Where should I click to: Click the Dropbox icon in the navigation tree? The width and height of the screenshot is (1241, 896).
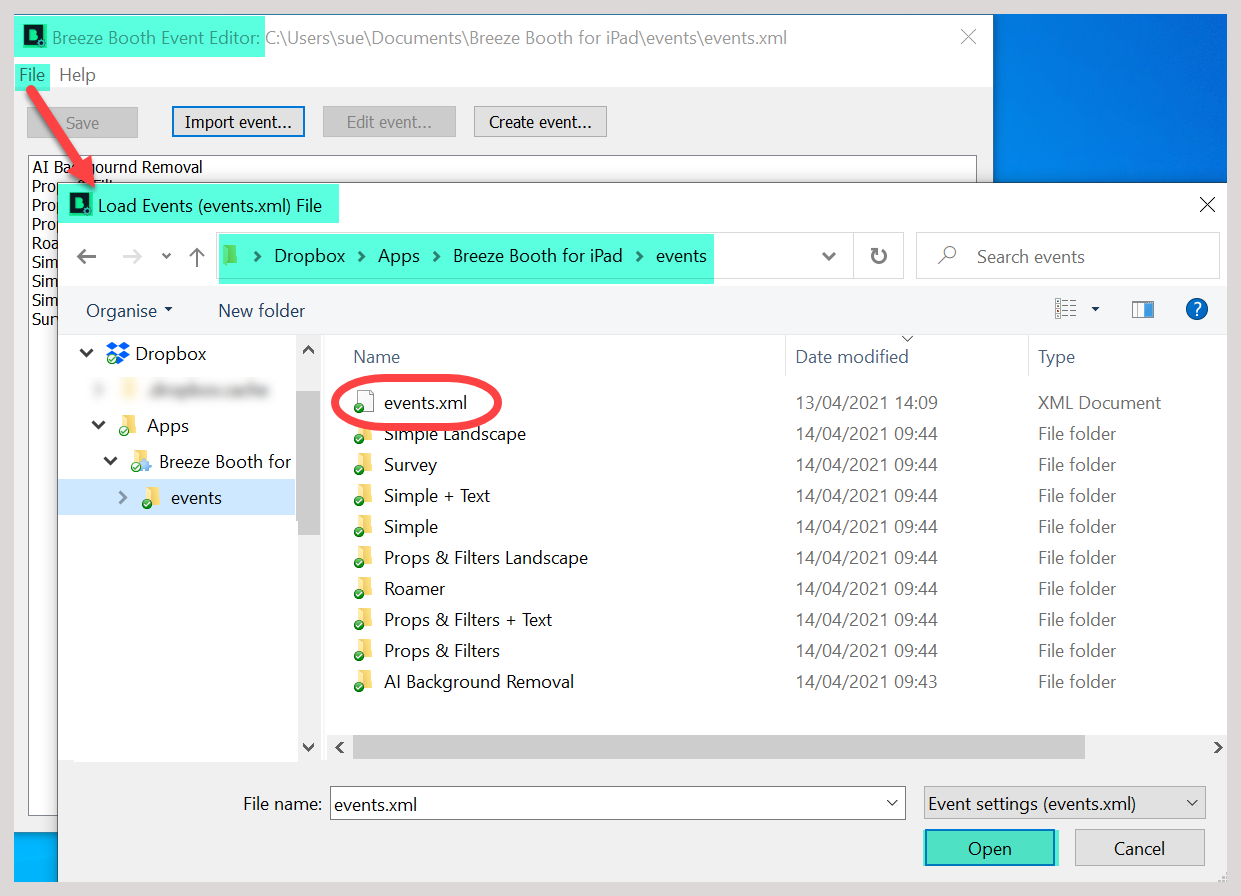pos(118,354)
